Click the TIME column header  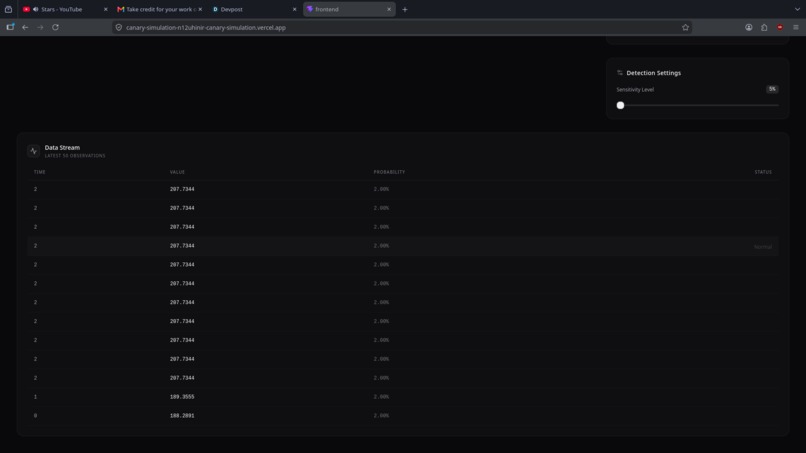pyautogui.click(x=40, y=172)
